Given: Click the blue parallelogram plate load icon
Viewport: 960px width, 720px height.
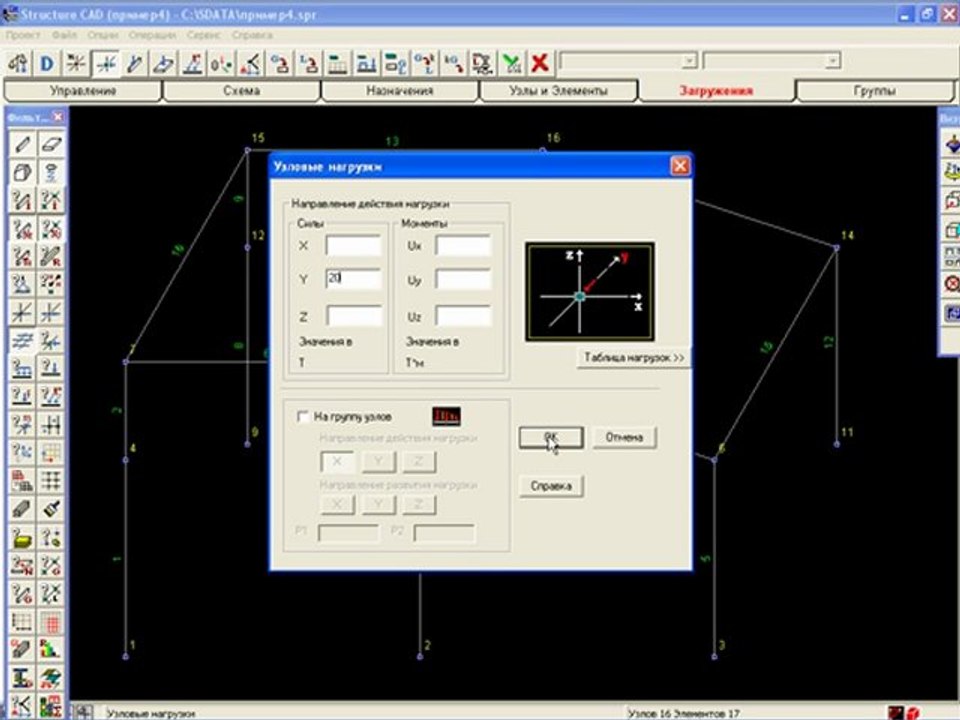Looking at the screenshot, I should [x=163, y=63].
